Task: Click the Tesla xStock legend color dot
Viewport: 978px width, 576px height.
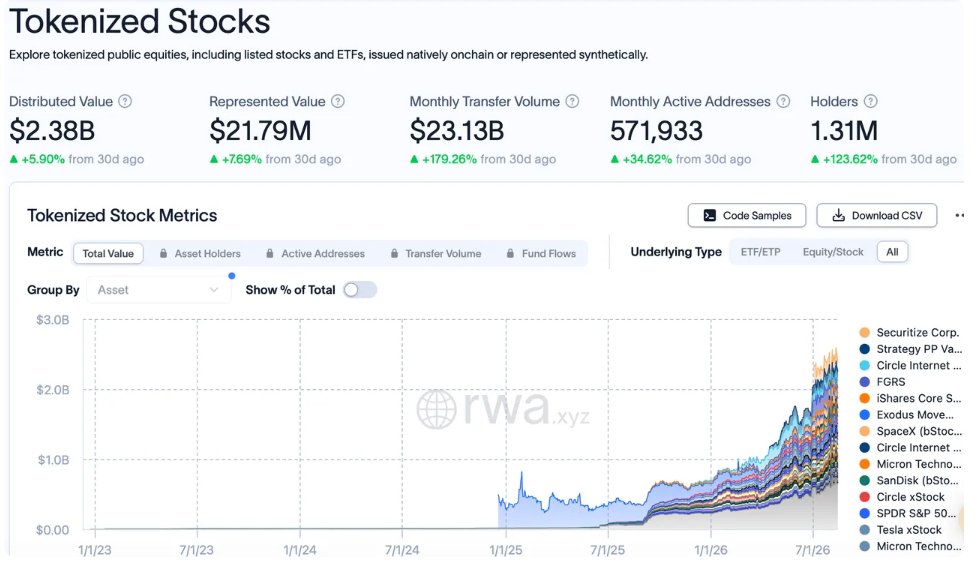Action: (864, 530)
